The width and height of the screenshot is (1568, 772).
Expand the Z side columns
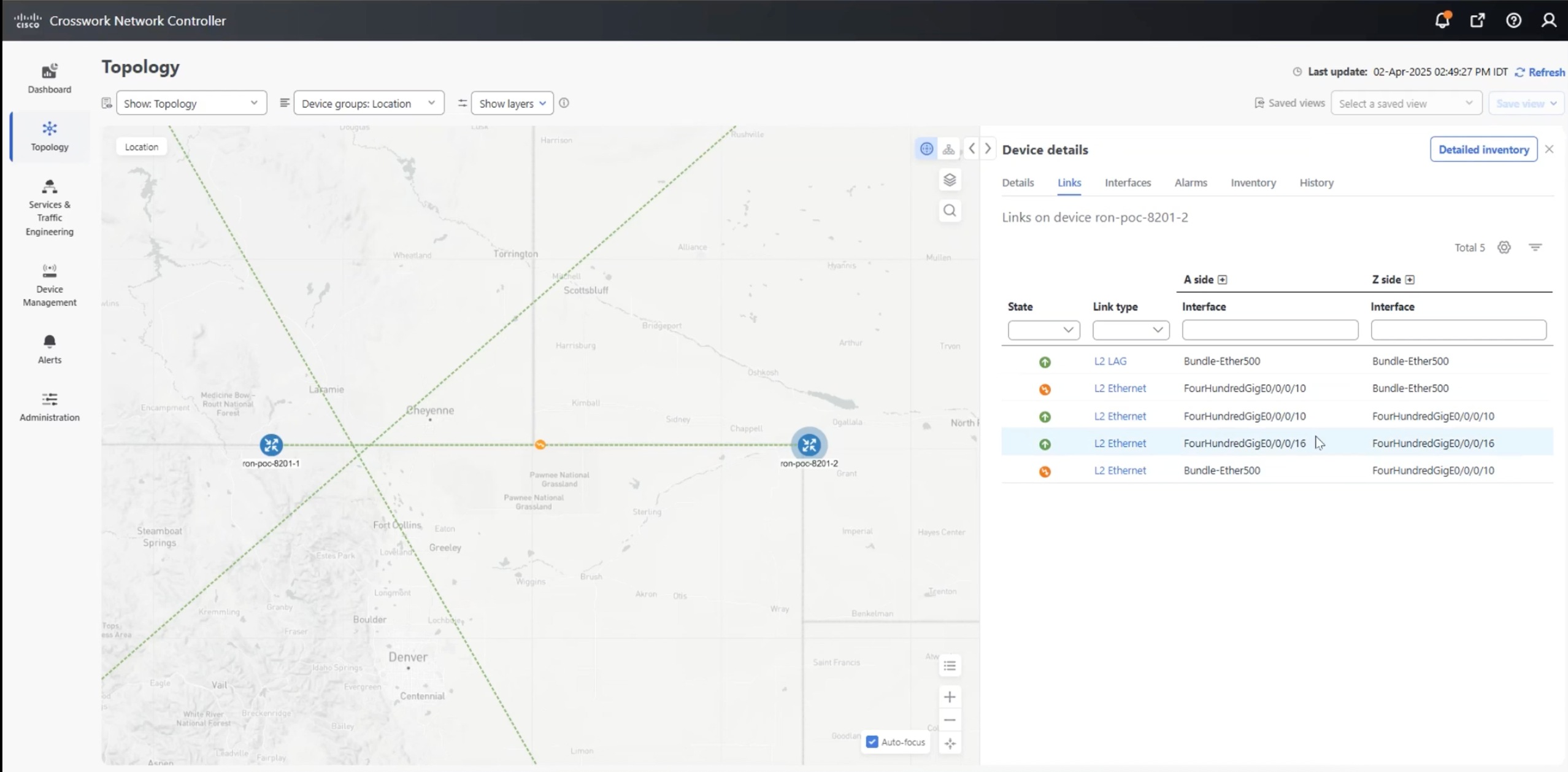[x=1410, y=280]
